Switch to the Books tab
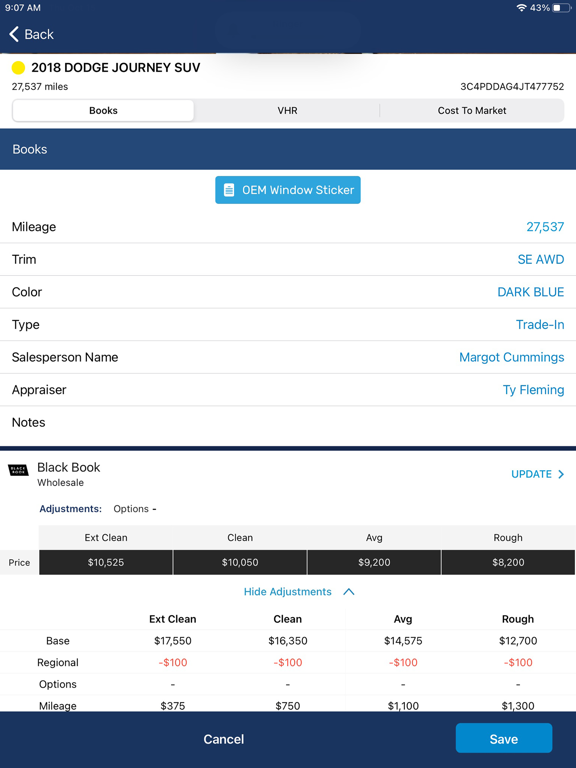Image resolution: width=576 pixels, height=768 pixels. pos(103,111)
